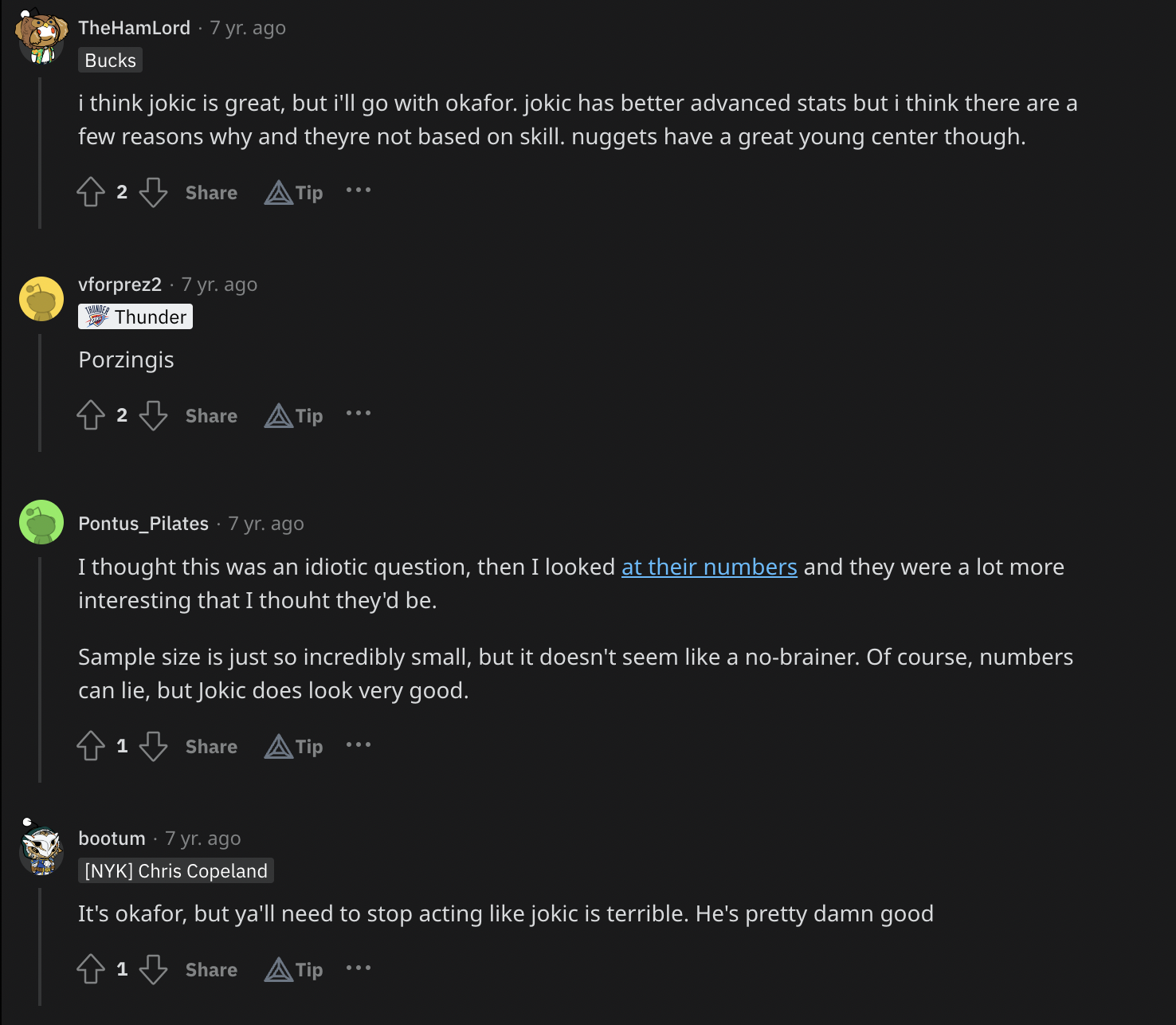Open the 'at their numbers' link
Screen dimensions: 1176x1025
pos(709,567)
